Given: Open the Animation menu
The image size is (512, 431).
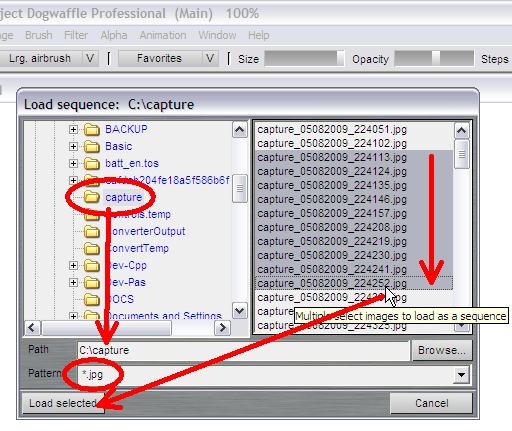Looking at the screenshot, I should (x=163, y=35).
